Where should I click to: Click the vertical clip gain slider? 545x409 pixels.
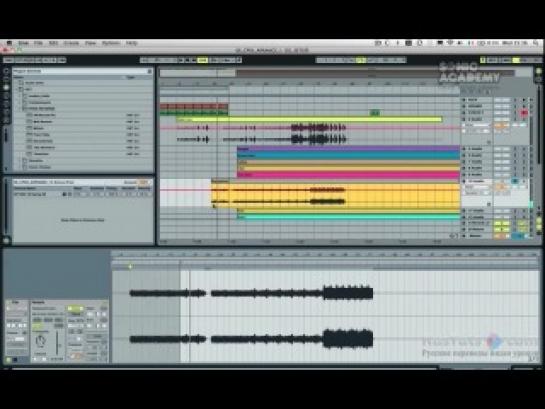tap(57, 343)
